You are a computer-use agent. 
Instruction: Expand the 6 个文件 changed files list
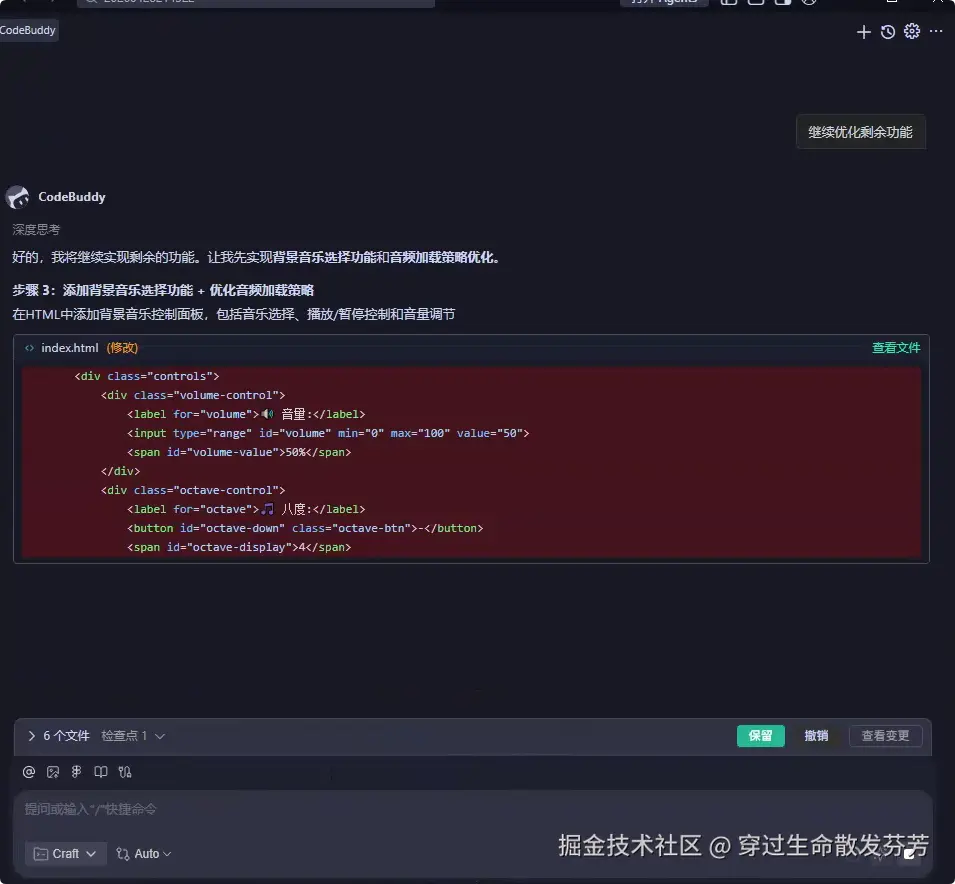58,736
